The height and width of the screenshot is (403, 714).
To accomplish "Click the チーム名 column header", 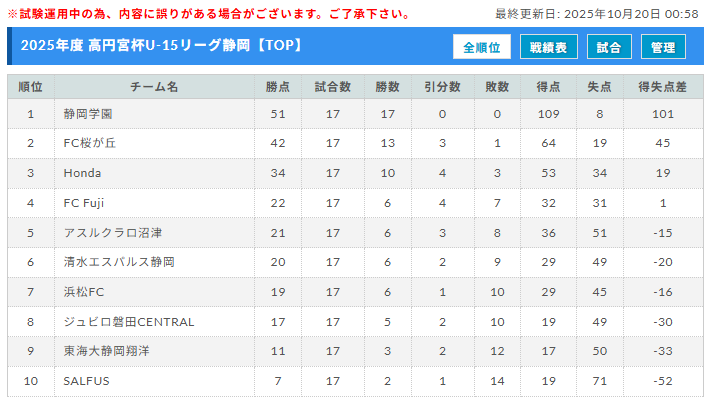I will pos(154,87).
